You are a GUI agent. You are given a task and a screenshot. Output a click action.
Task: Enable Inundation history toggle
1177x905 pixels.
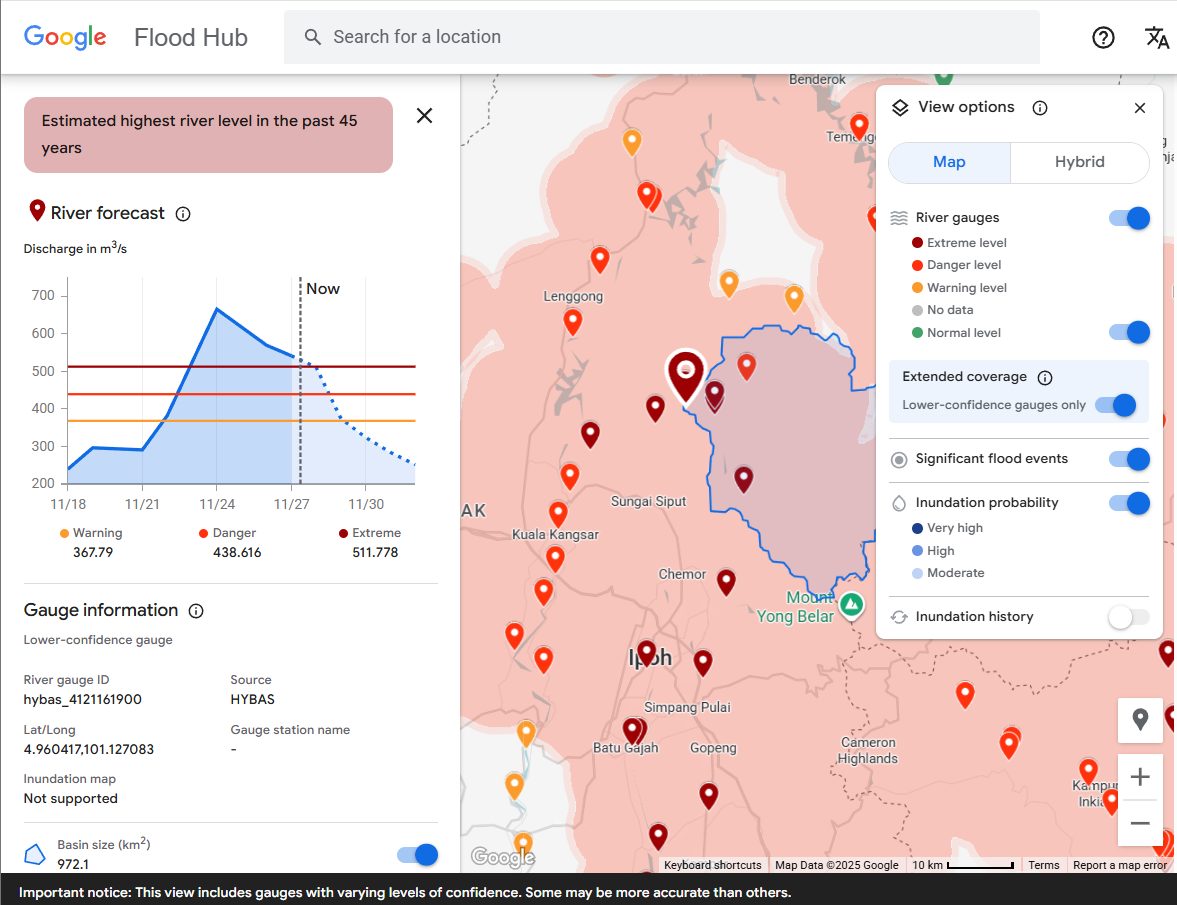1129,617
